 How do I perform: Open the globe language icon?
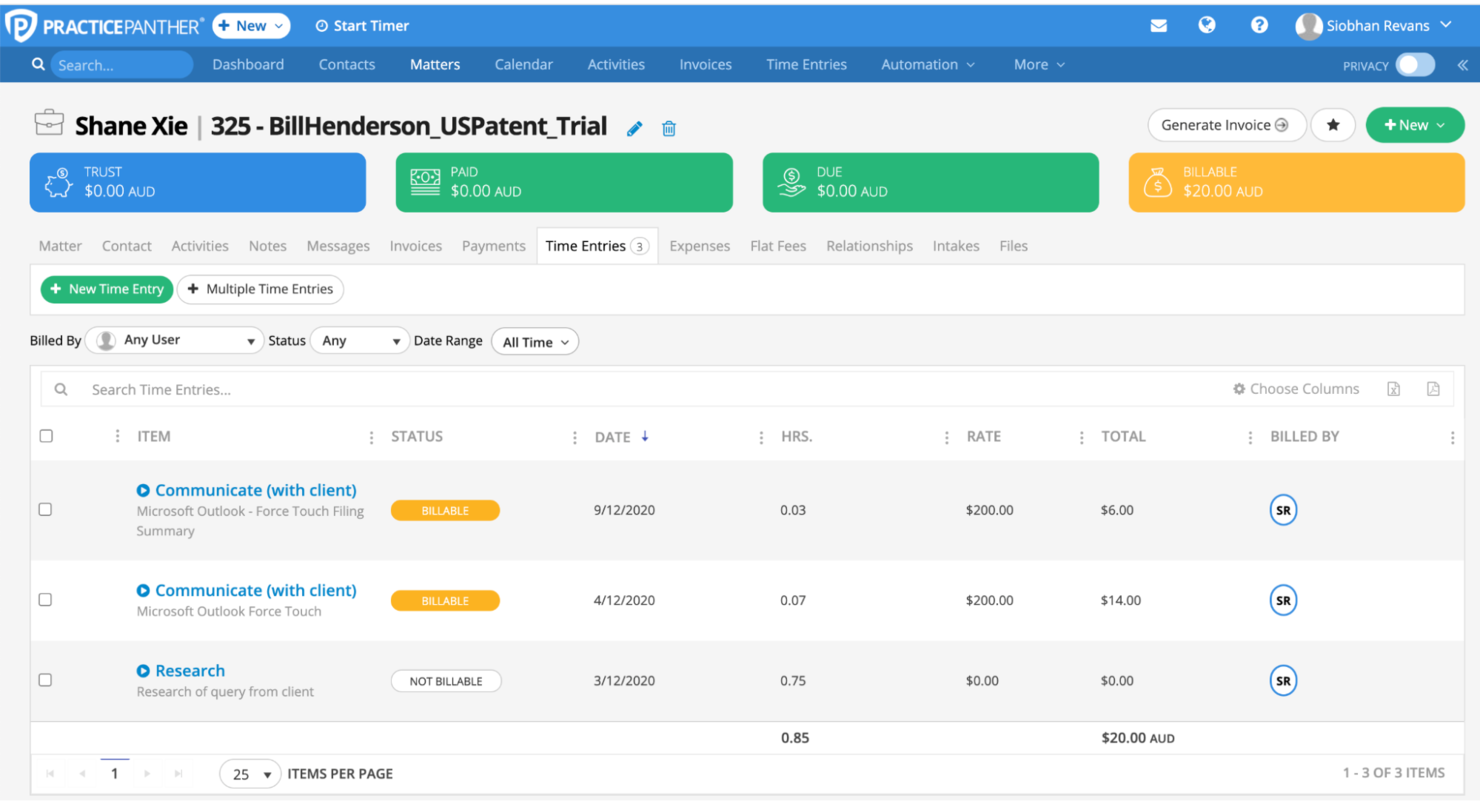pyautogui.click(x=1207, y=25)
